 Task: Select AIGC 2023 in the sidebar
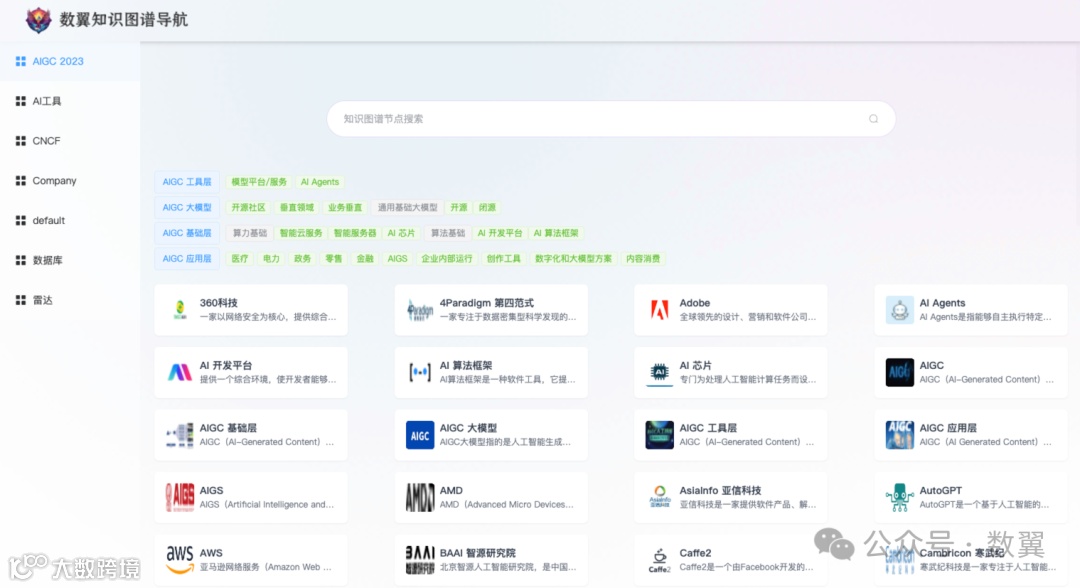70,61
